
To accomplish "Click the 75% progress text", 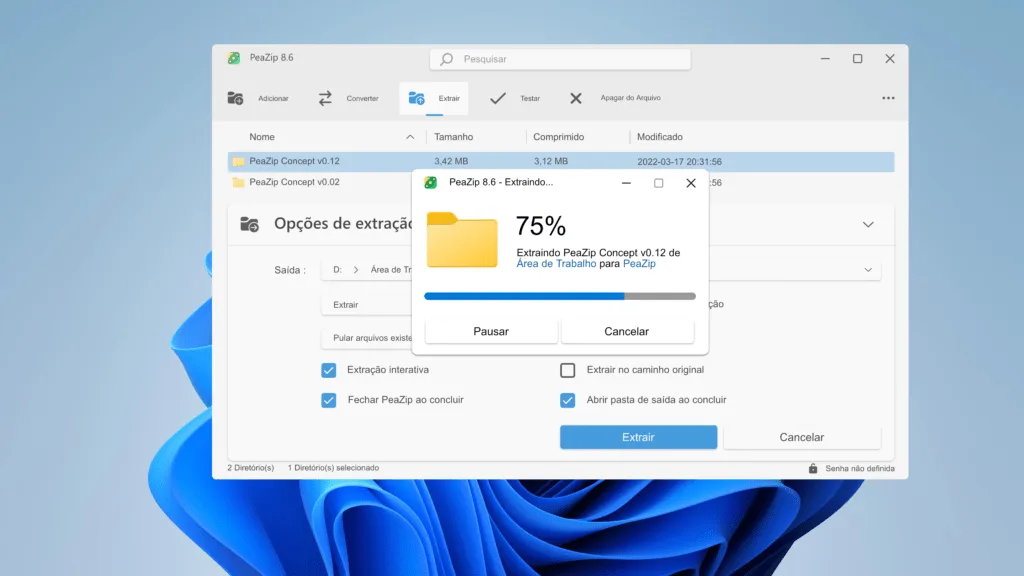I will (x=541, y=226).
